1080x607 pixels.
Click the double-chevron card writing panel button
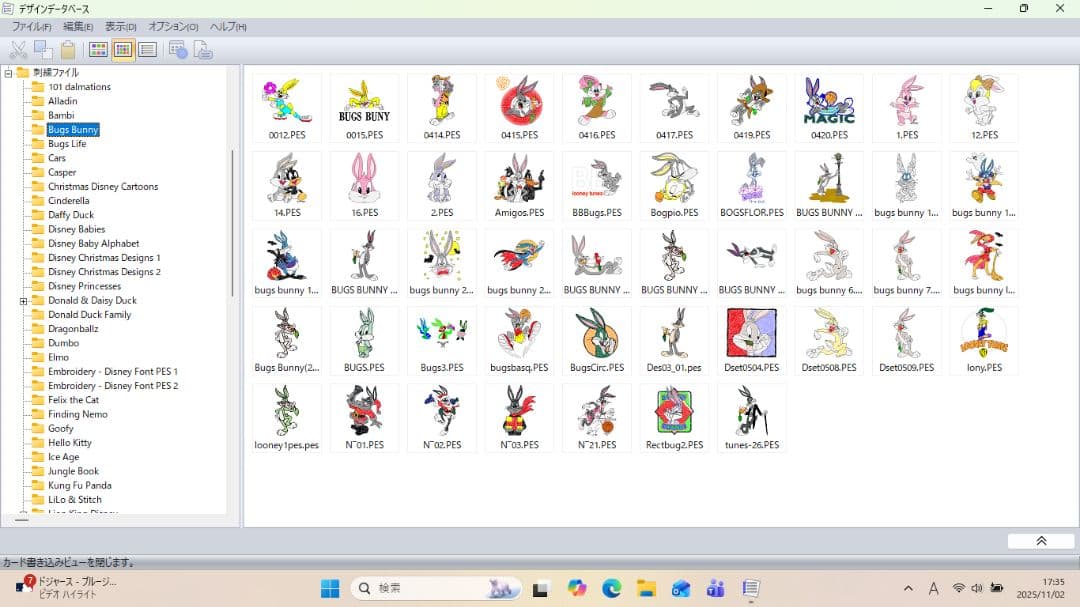point(1040,541)
